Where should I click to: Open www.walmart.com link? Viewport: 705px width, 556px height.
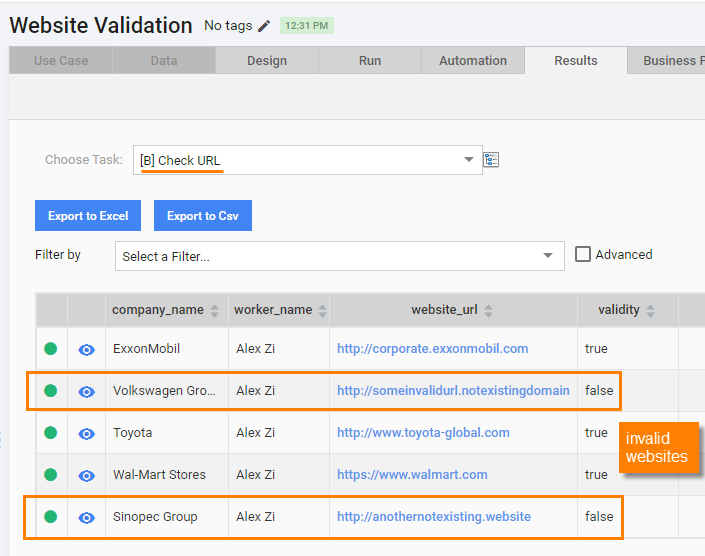pyautogui.click(x=412, y=474)
